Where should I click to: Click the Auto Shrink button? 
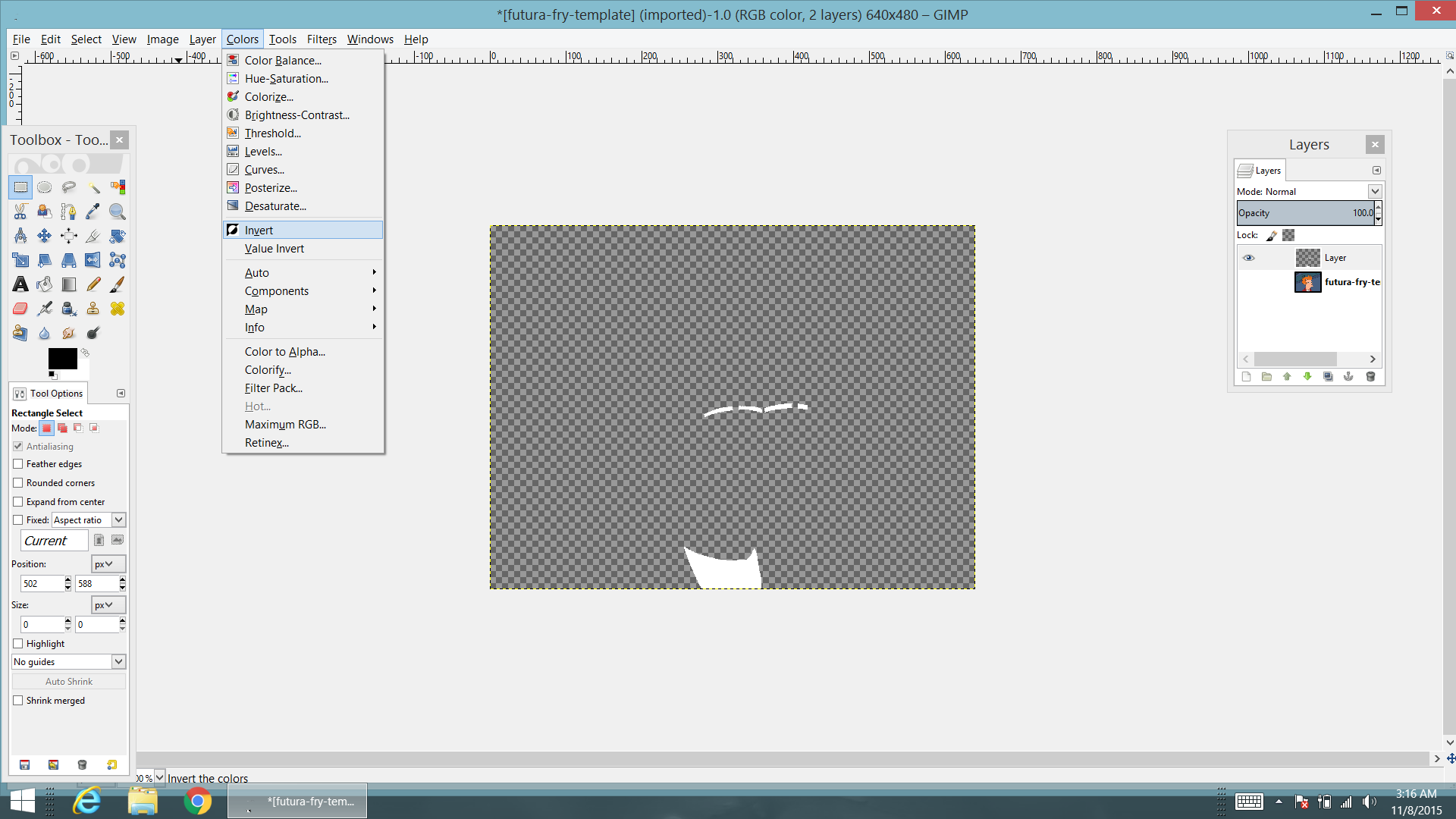click(68, 682)
